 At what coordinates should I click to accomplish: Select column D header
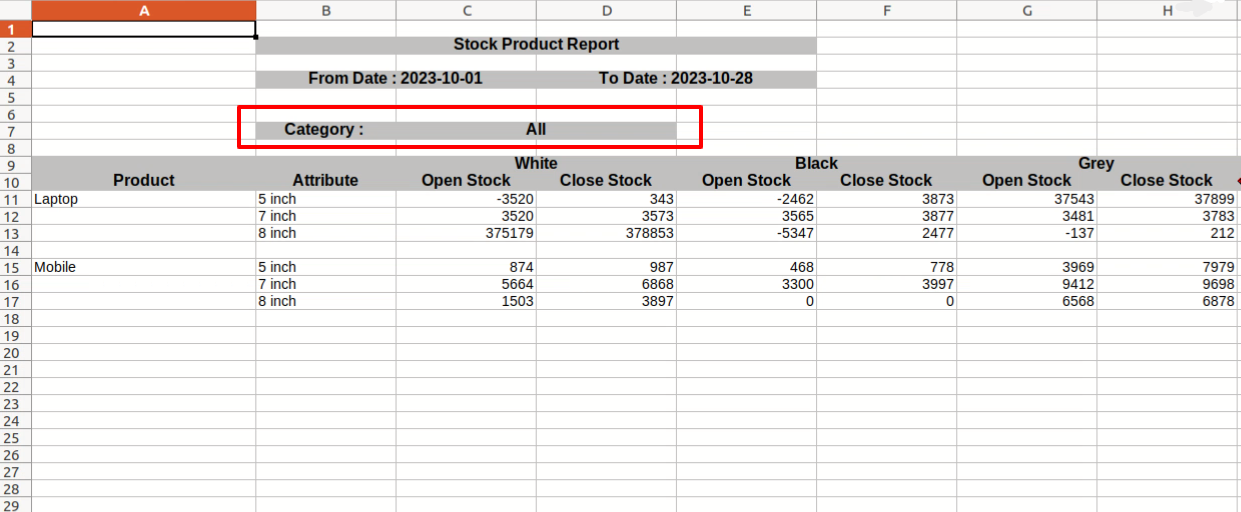[606, 10]
